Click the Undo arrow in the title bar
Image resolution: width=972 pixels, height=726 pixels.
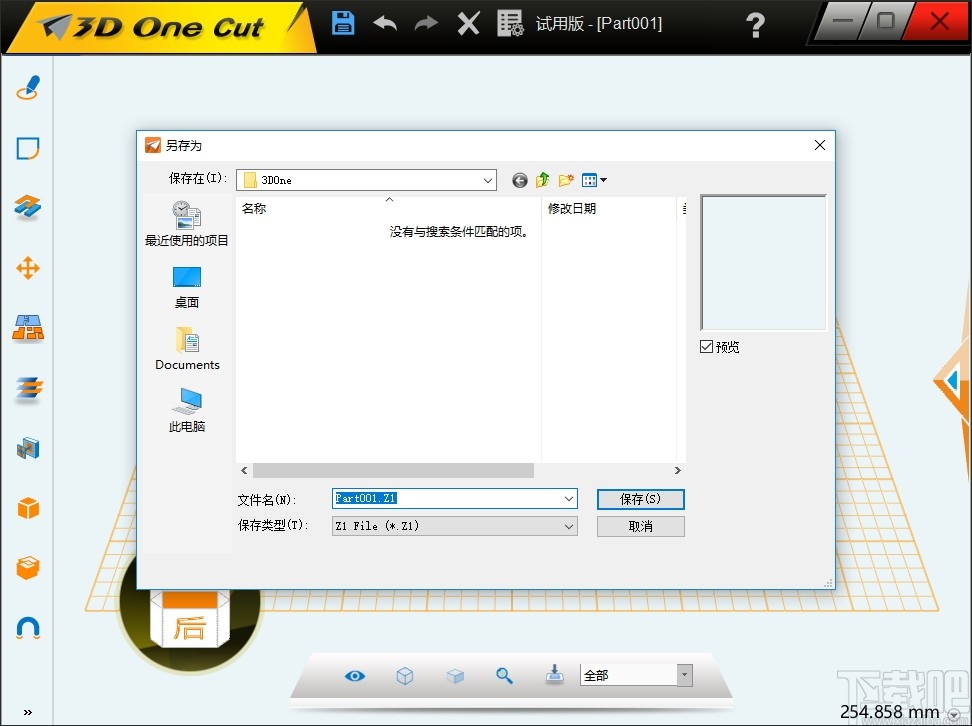tap(385, 22)
